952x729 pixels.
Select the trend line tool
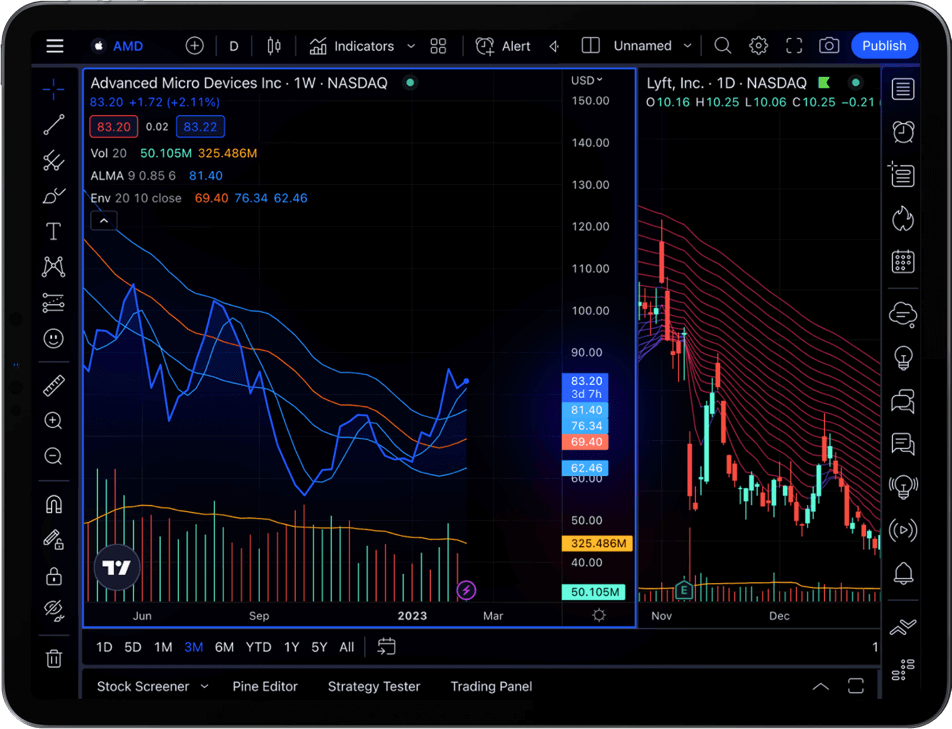(x=53, y=125)
